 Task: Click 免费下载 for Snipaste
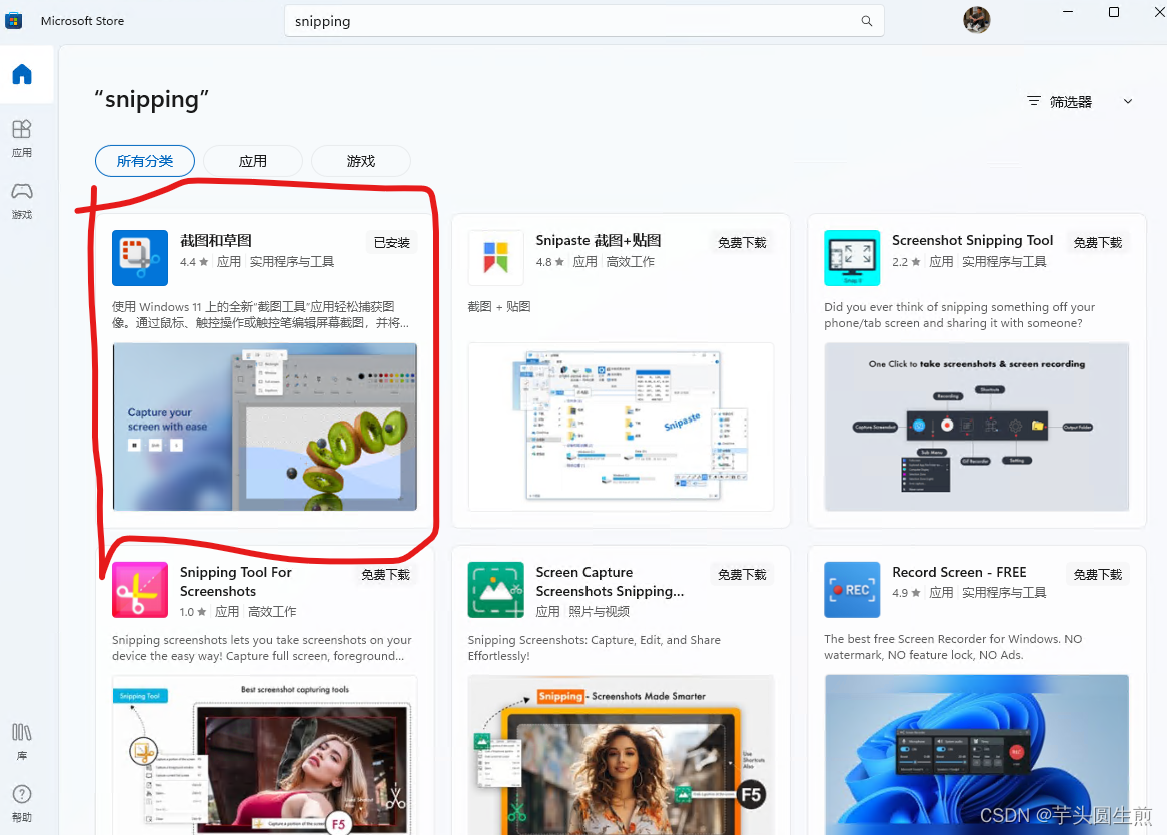click(x=742, y=242)
